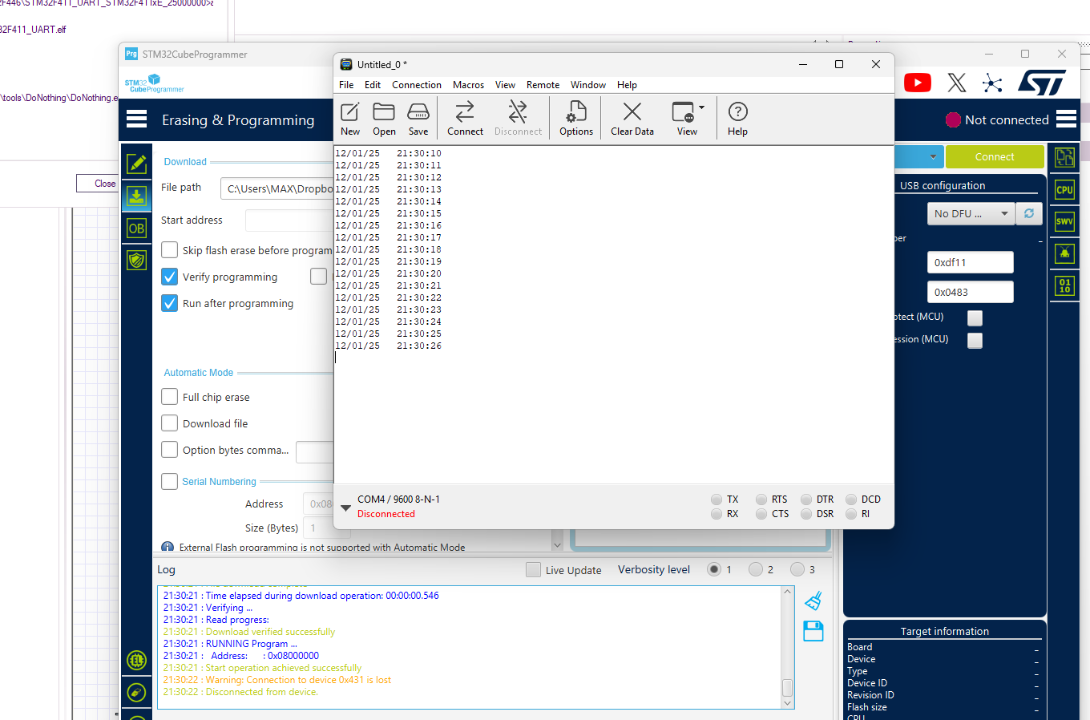Open the terminal Connection menu
1090x720 pixels.
pyautogui.click(x=416, y=85)
